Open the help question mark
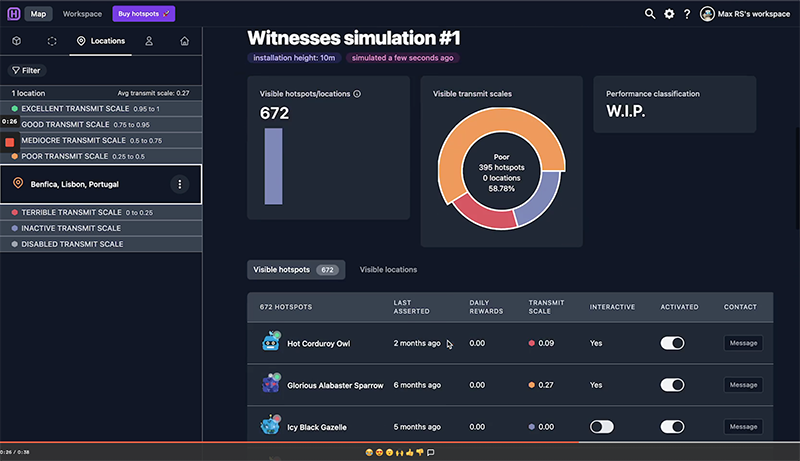The image size is (800, 461). 687,14
